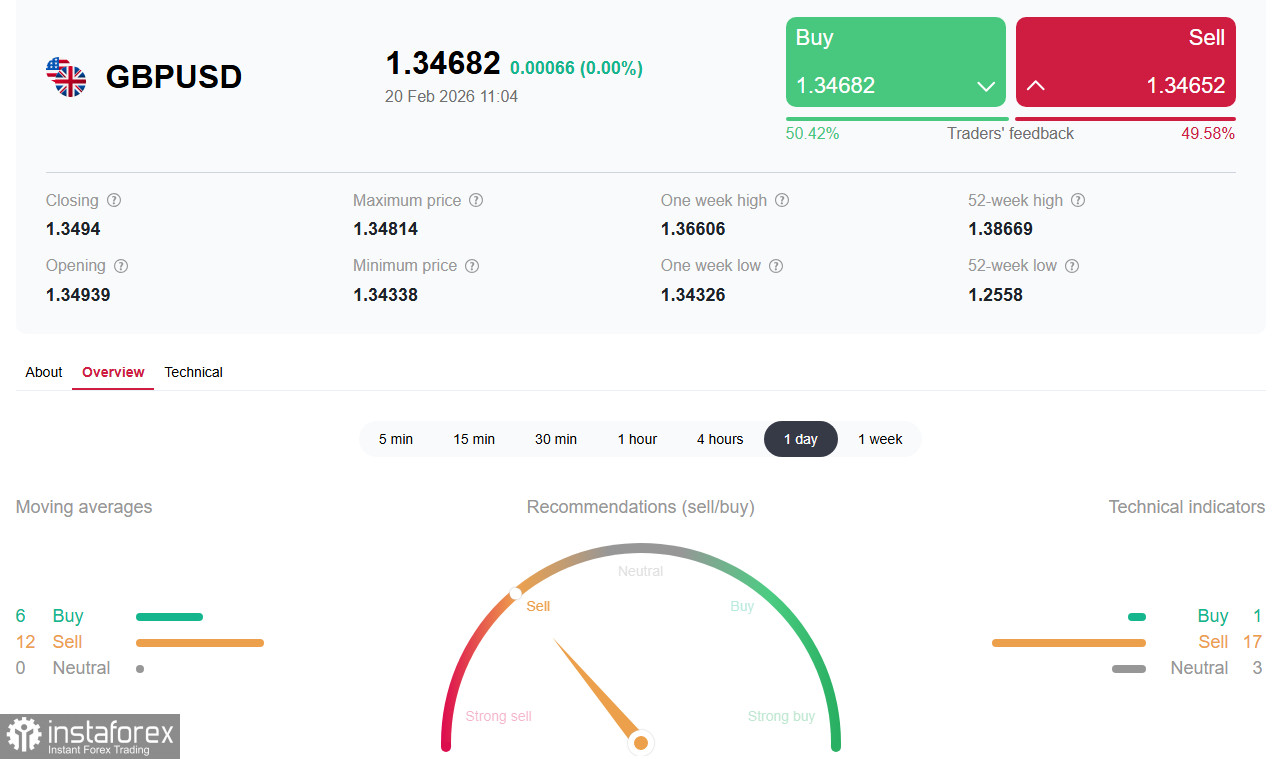Screen dimensions: 1274x759
Task: Click the Minimum price info icon
Action: [x=472, y=265]
